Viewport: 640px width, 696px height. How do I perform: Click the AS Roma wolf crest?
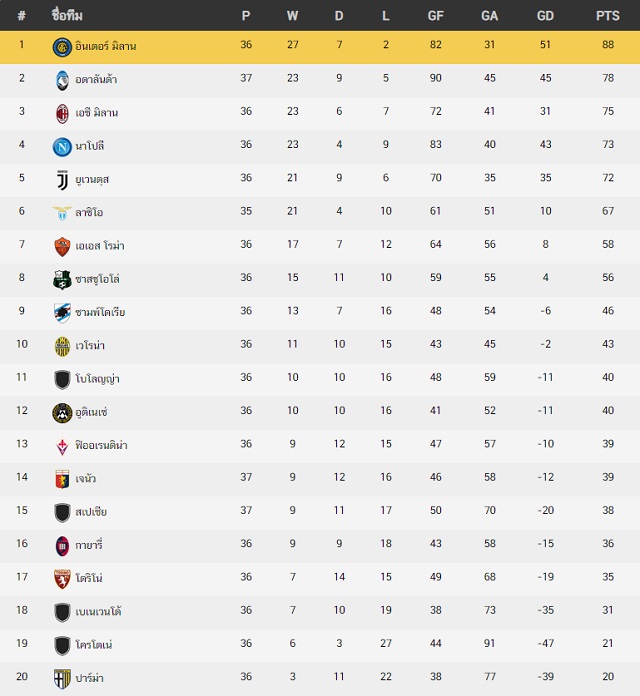62,247
